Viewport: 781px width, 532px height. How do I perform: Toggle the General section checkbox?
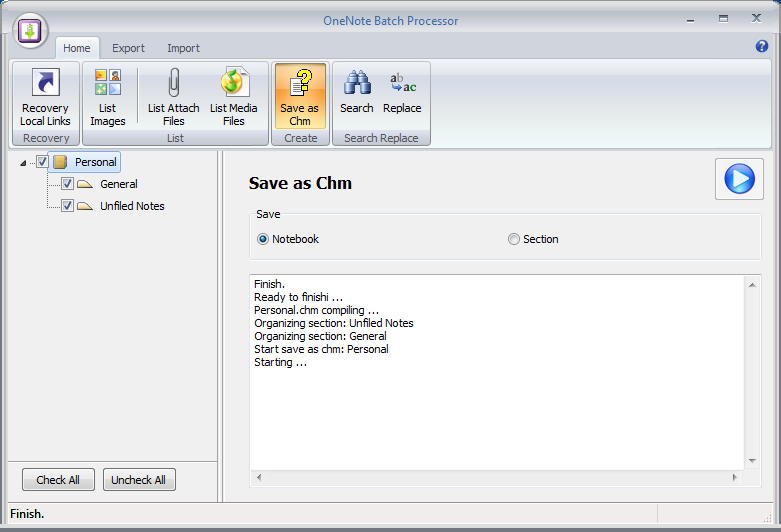67,183
